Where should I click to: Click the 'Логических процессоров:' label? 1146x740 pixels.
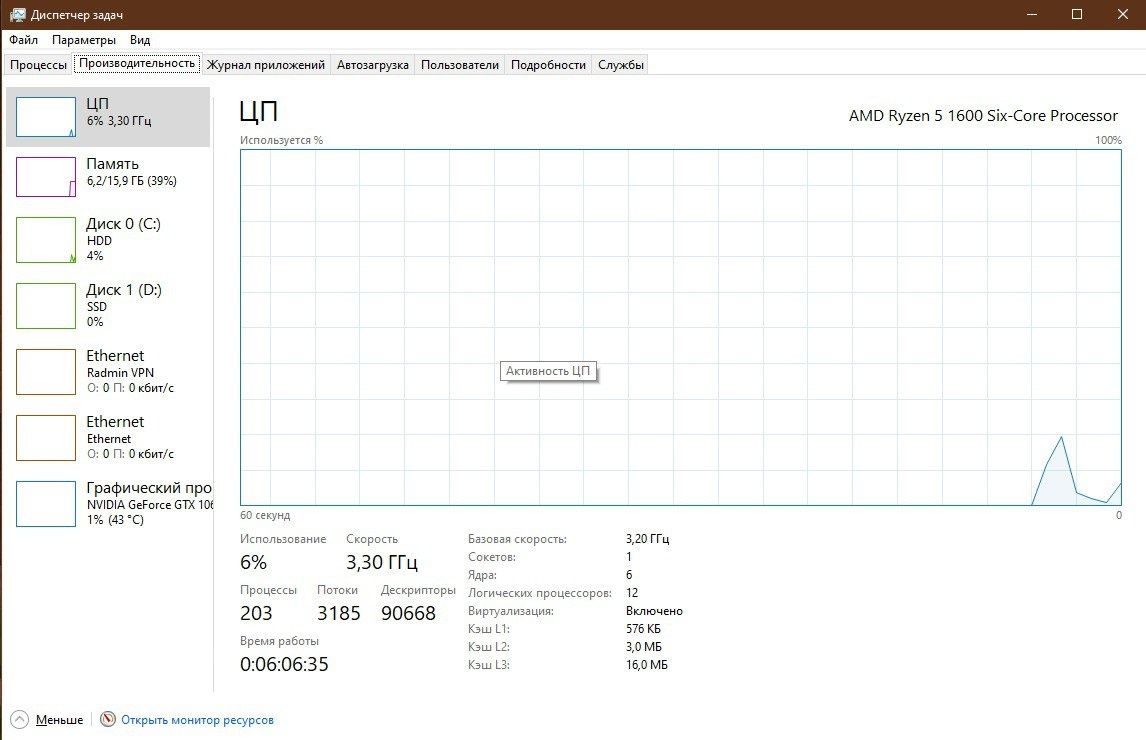[x=540, y=593]
